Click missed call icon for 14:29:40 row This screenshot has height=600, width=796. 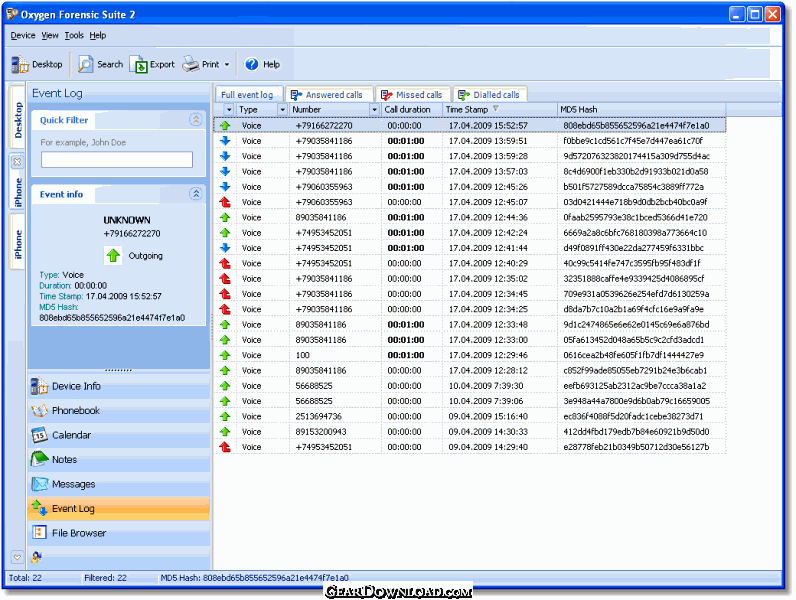(x=225, y=447)
